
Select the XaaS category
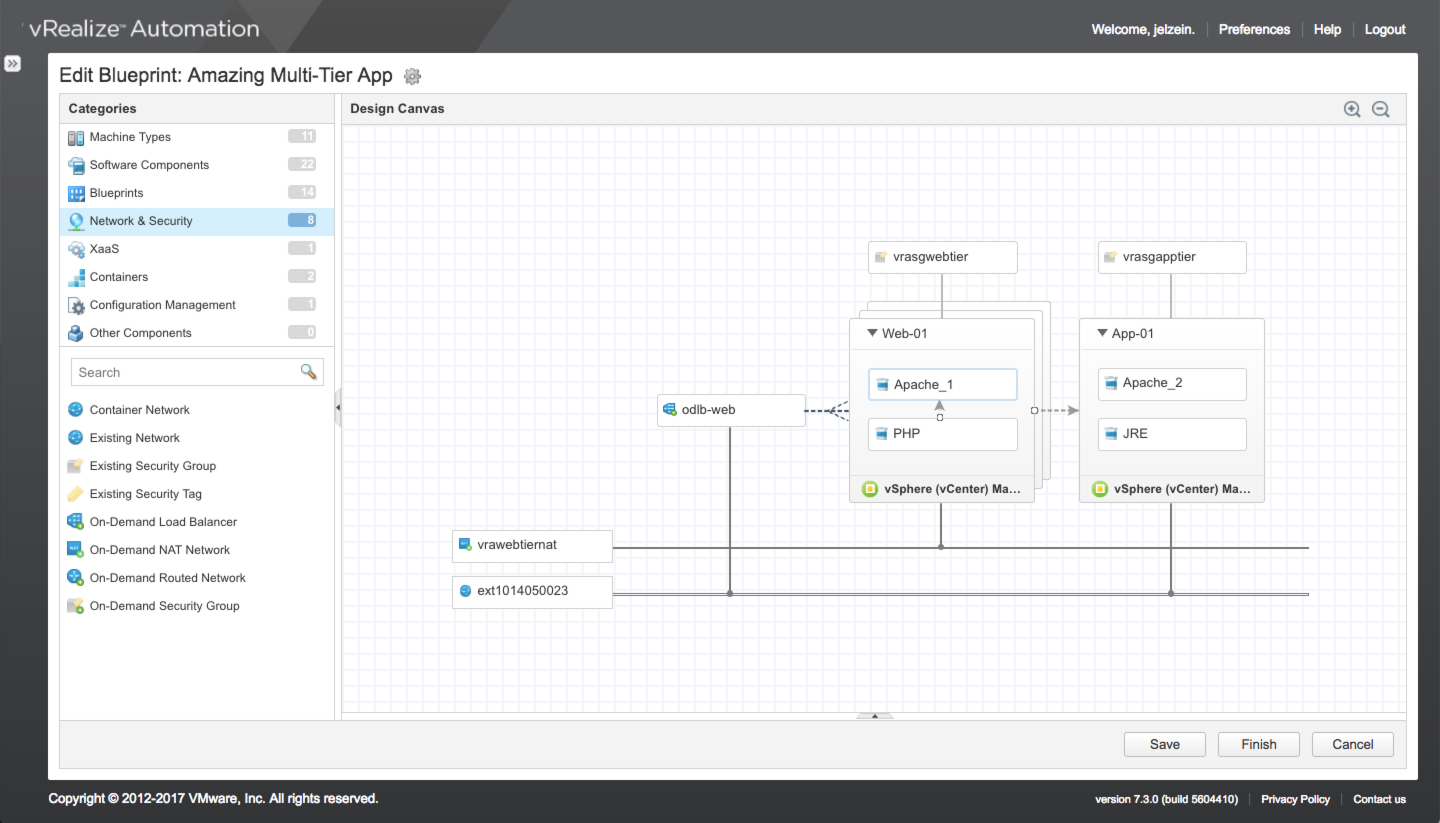coord(104,249)
